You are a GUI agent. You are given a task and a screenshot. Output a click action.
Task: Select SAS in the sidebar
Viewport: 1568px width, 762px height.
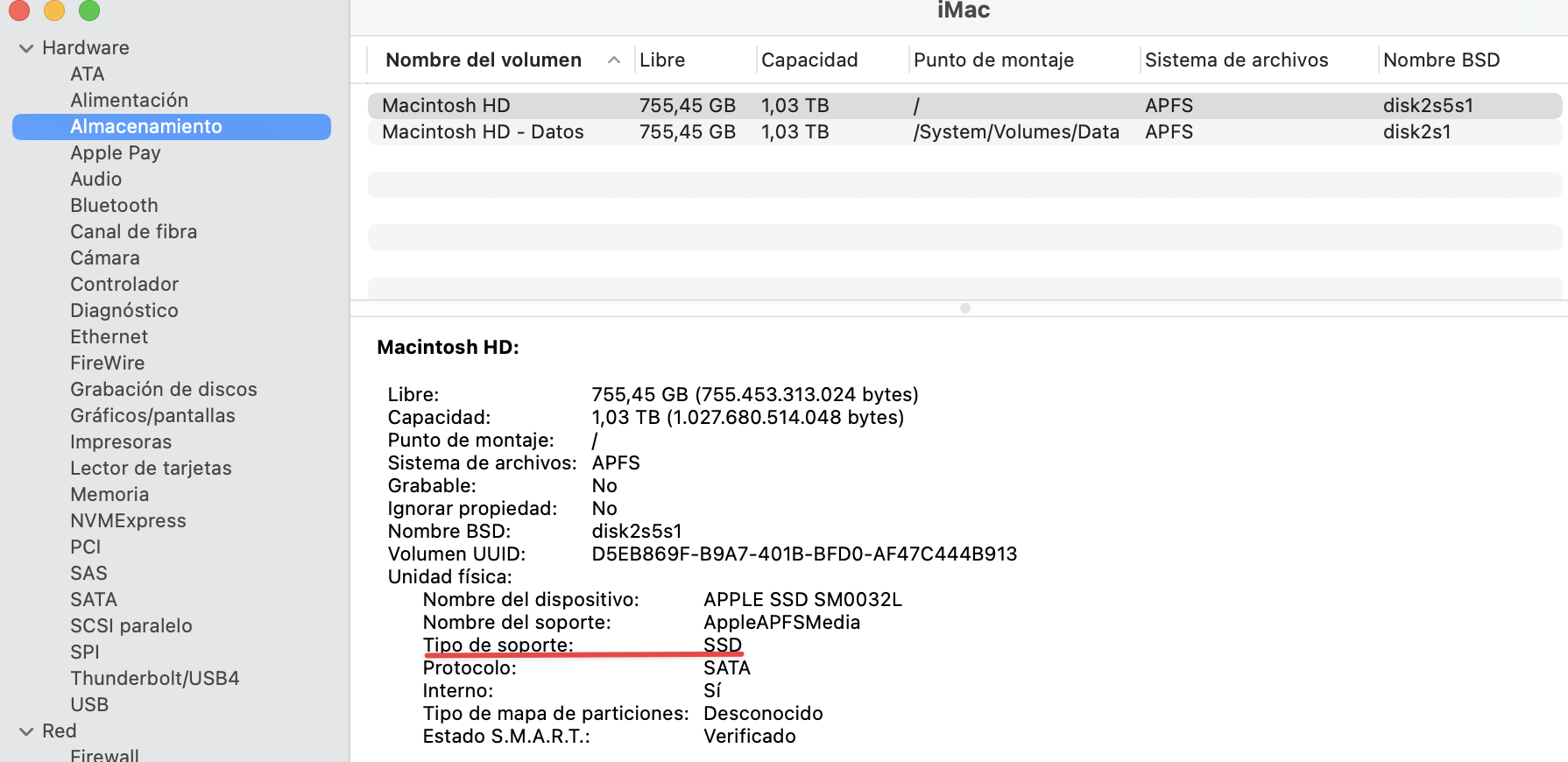[89, 574]
